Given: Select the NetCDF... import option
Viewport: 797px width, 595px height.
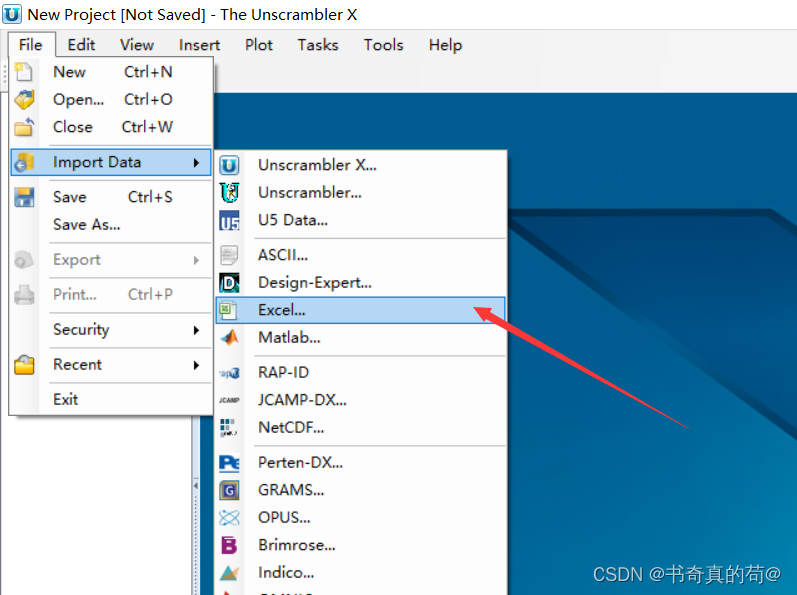Looking at the screenshot, I should [360, 428].
